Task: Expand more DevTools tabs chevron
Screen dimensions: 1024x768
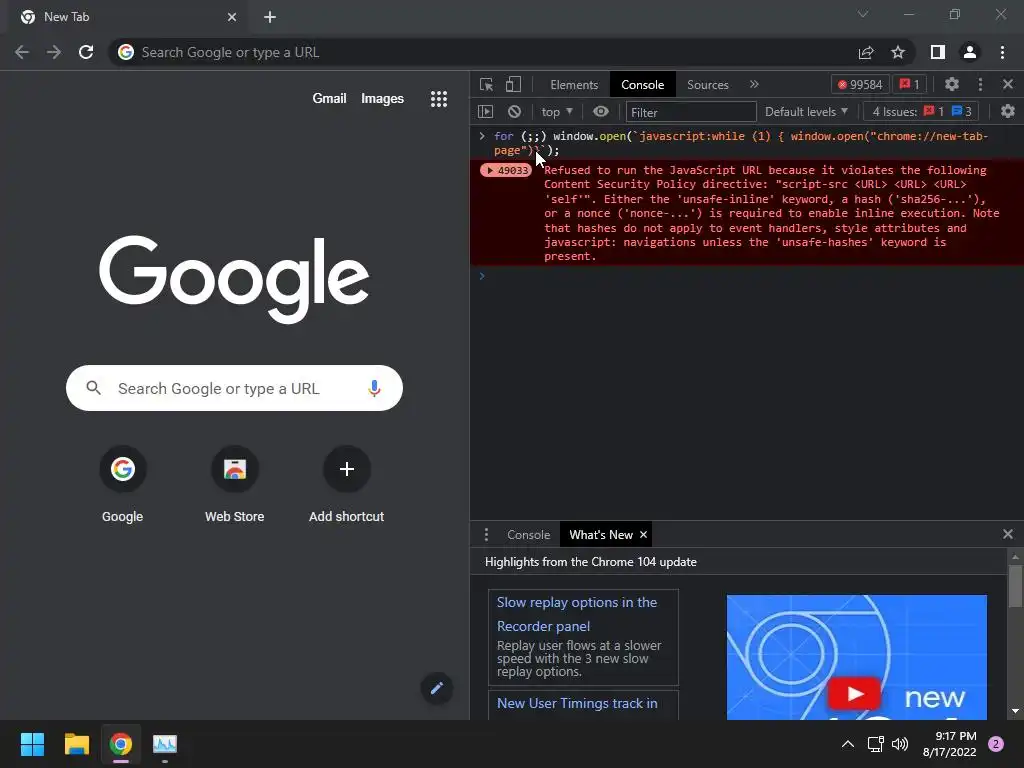Action: 754,84
